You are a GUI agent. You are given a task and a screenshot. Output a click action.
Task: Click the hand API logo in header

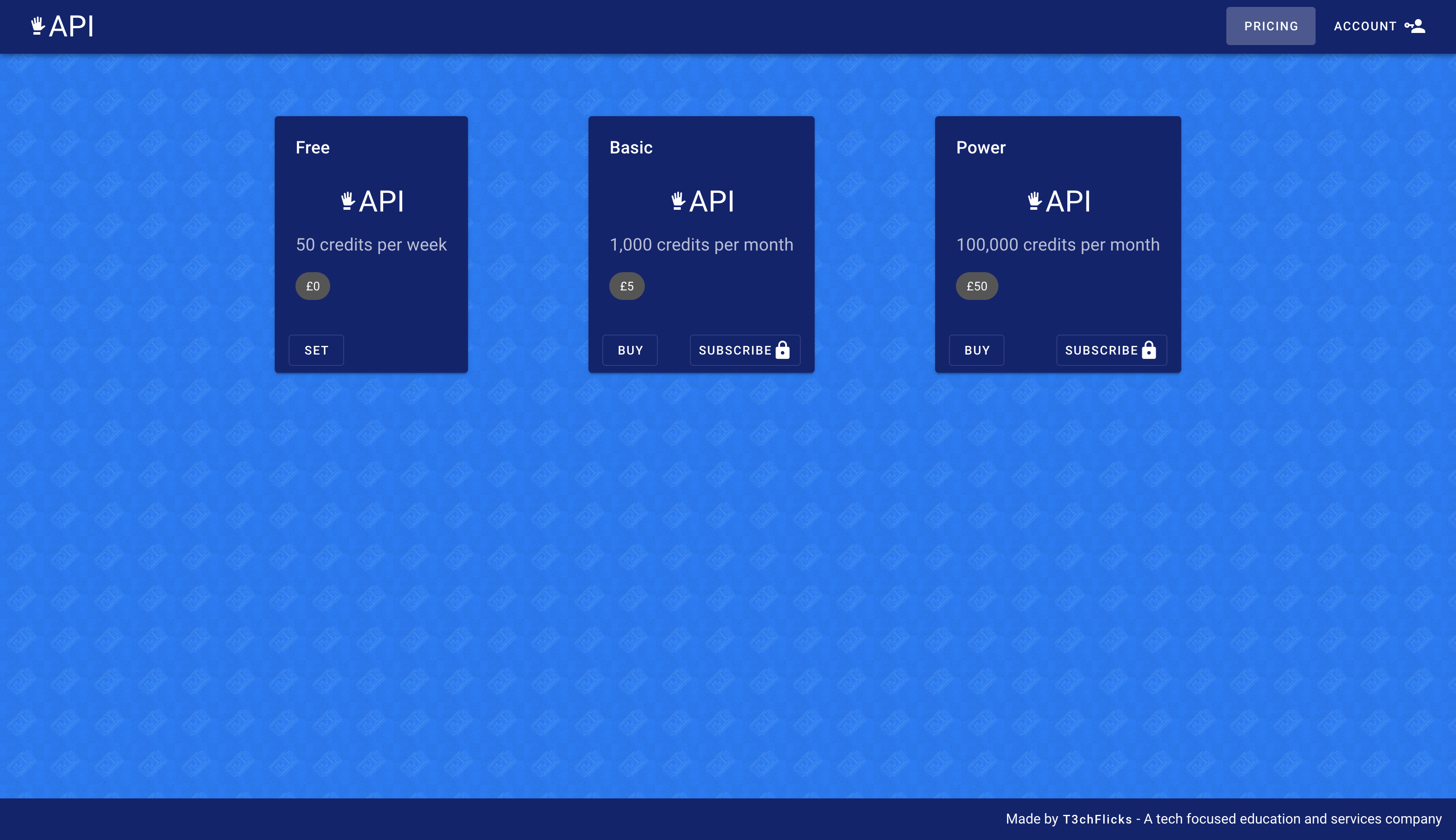(62, 26)
